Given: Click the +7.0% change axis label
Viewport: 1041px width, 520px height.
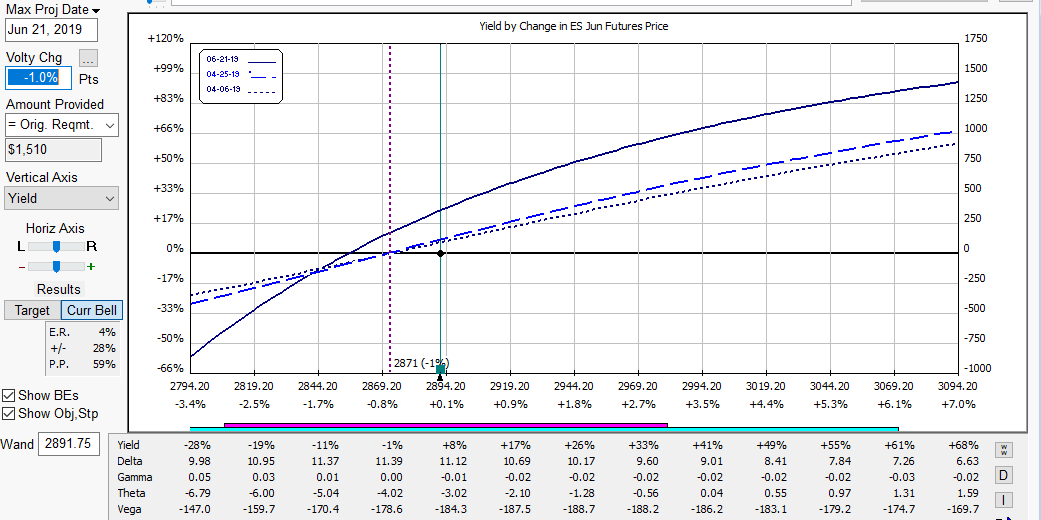Looking at the screenshot, I should (x=958, y=404).
